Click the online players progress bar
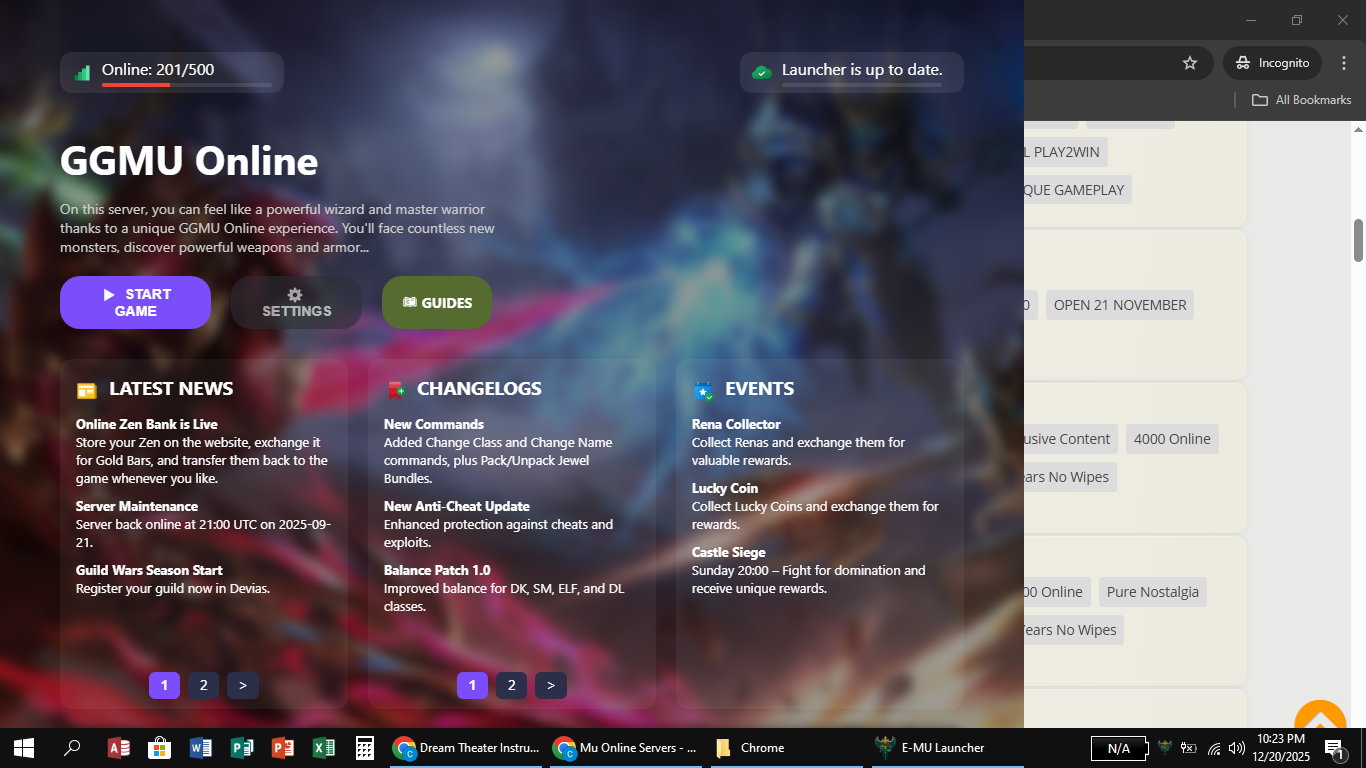 point(186,85)
